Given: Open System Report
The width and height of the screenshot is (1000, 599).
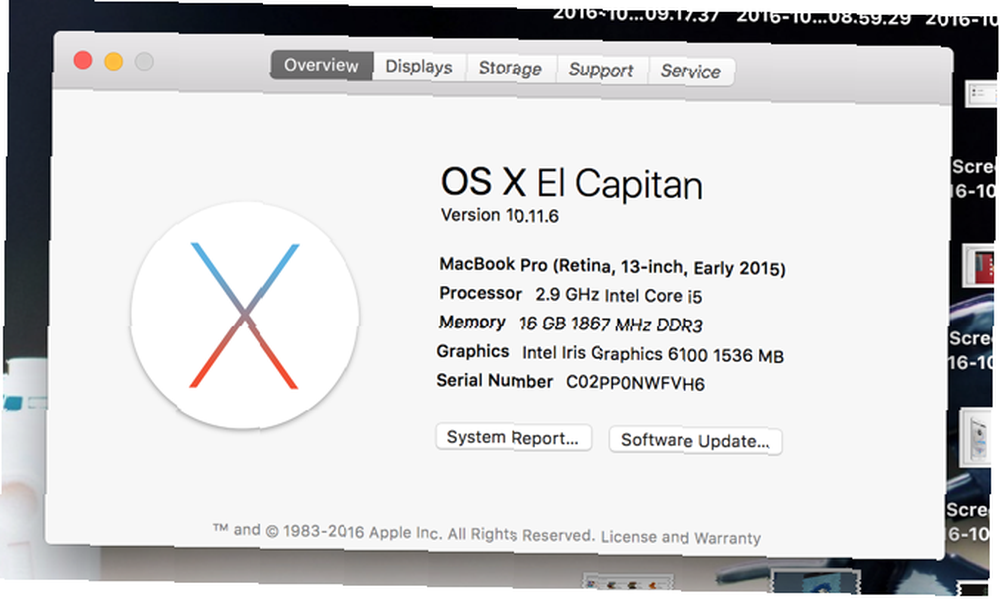Looking at the screenshot, I should 513,438.
